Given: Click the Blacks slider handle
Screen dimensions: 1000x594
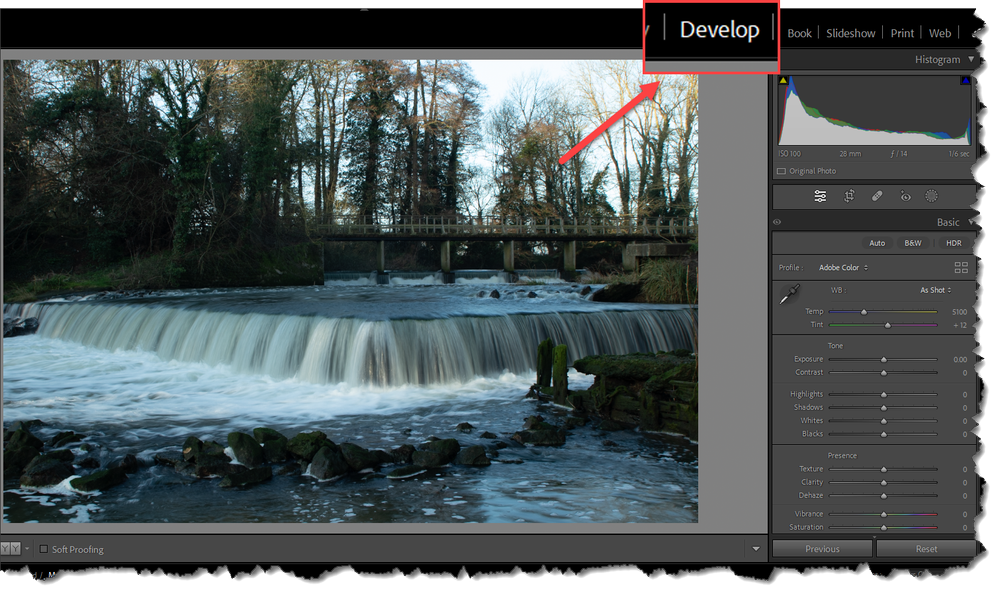Looking at the screenshot, I should point(884,434).
